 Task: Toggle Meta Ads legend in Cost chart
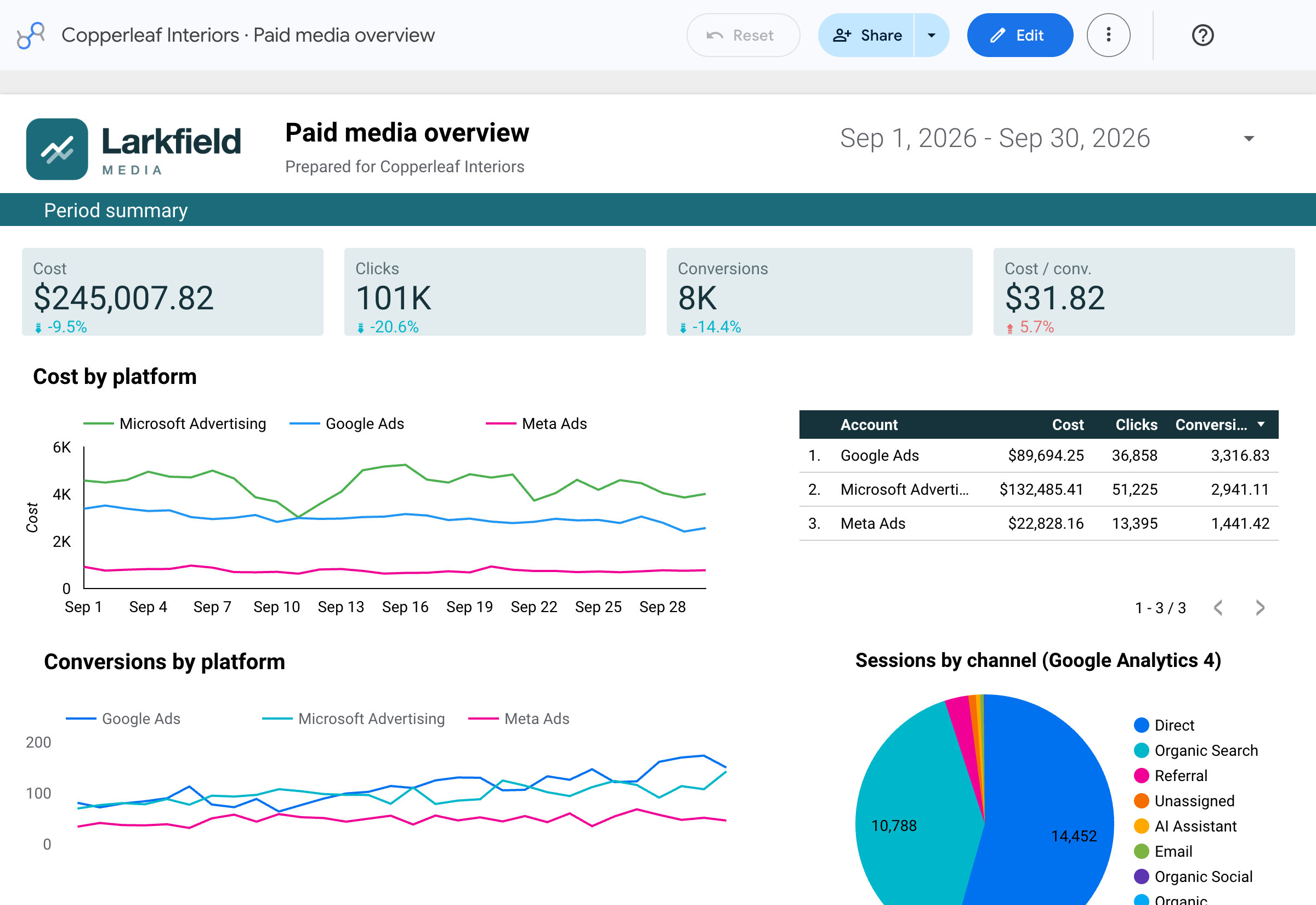(x=536, y=423)
